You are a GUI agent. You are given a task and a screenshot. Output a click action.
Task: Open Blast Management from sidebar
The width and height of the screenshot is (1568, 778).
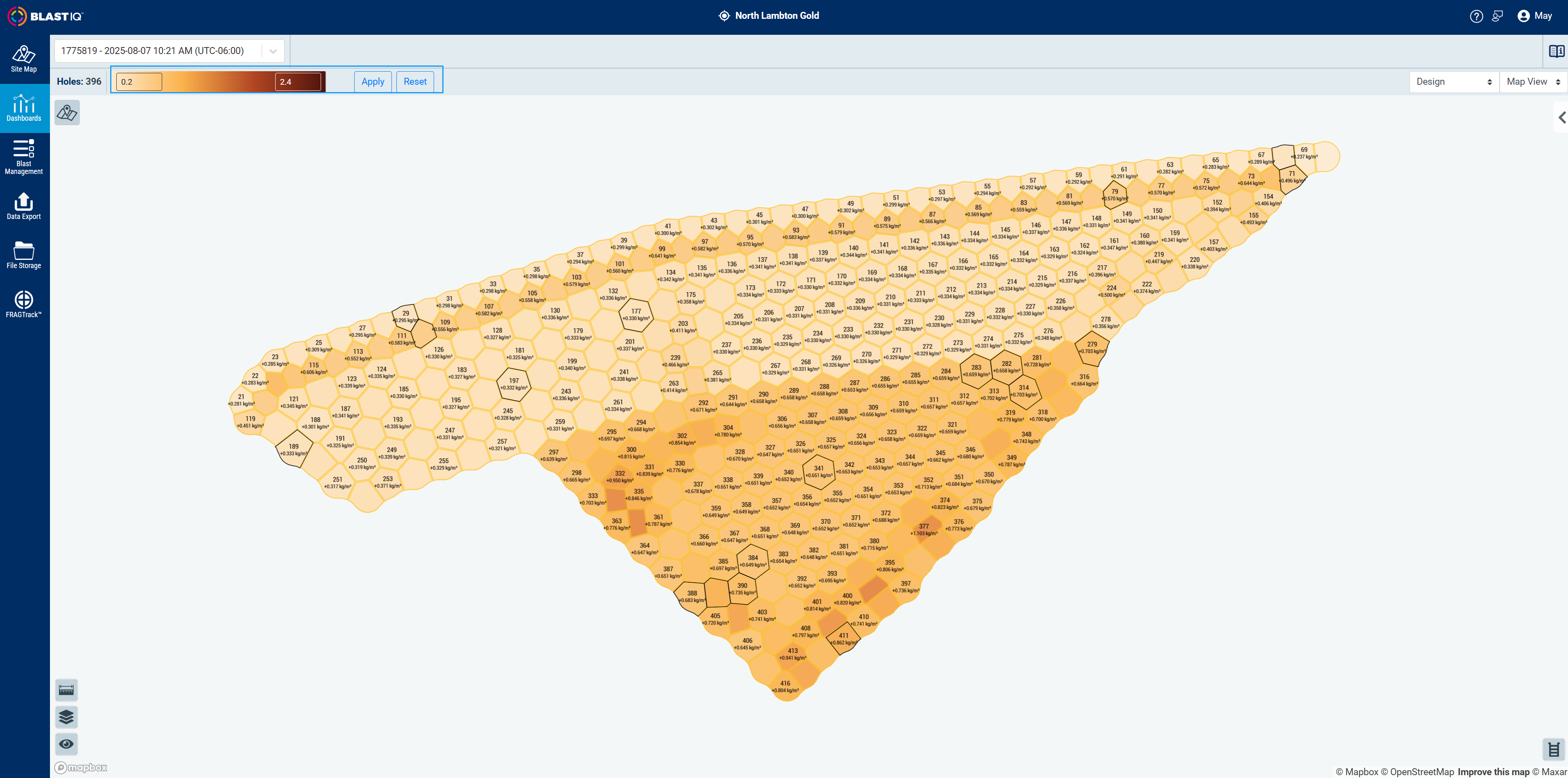pos(24,157)
